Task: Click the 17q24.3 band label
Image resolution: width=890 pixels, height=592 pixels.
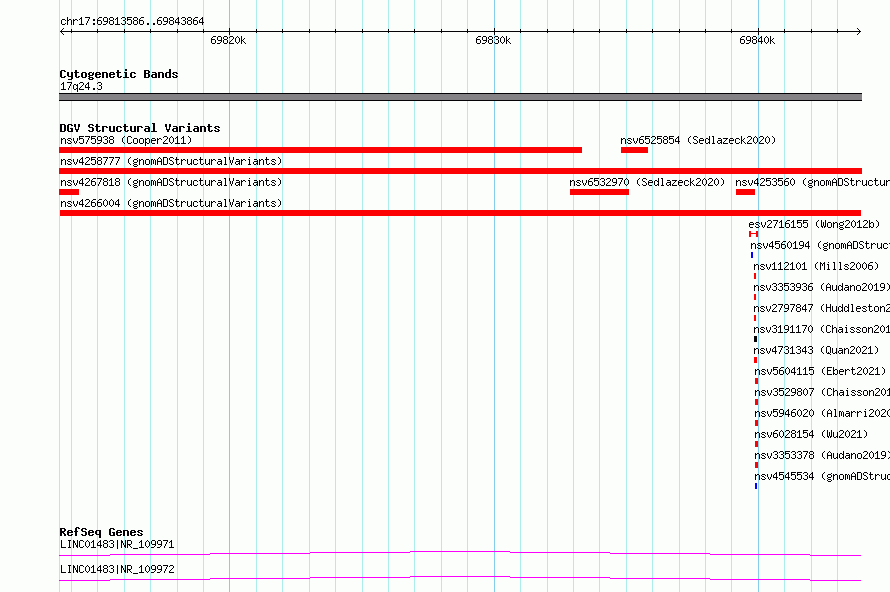Action: coord(81,86)
